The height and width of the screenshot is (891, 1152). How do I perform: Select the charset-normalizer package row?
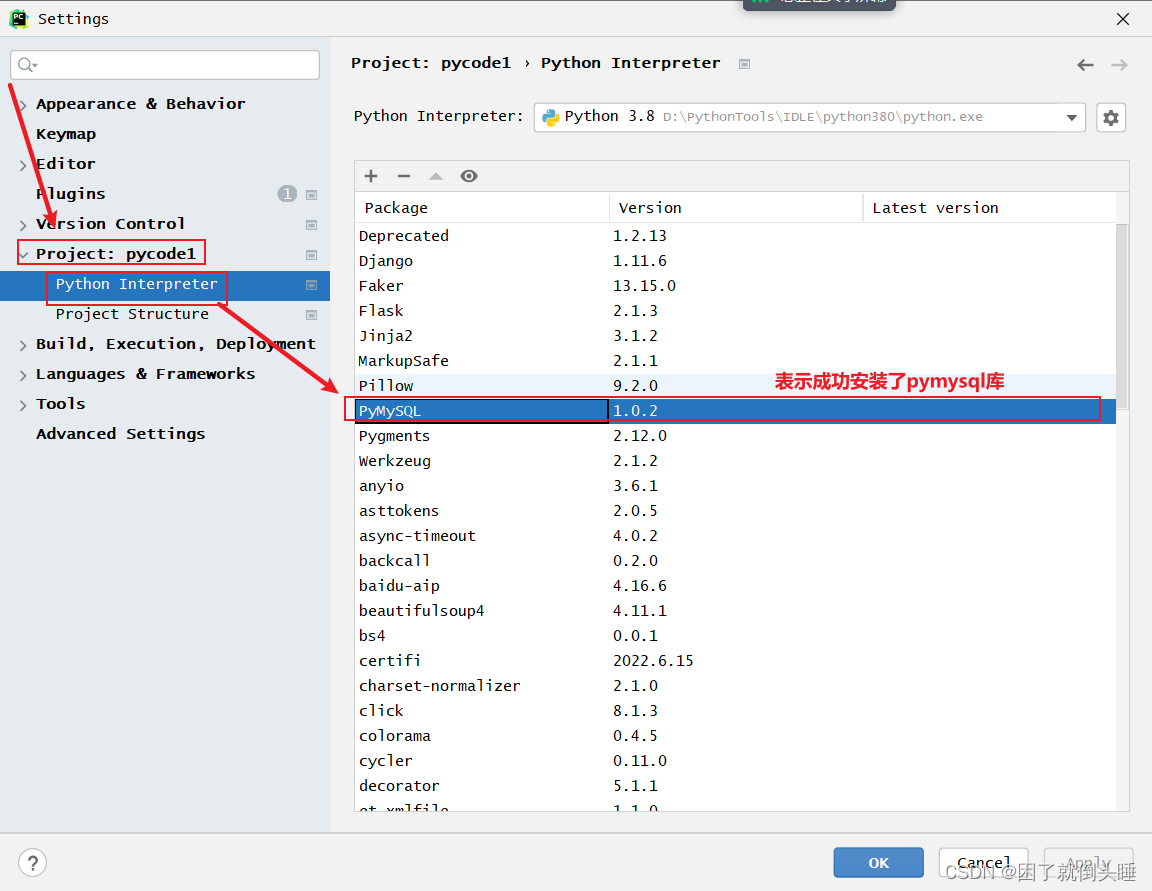coord(735,685)
